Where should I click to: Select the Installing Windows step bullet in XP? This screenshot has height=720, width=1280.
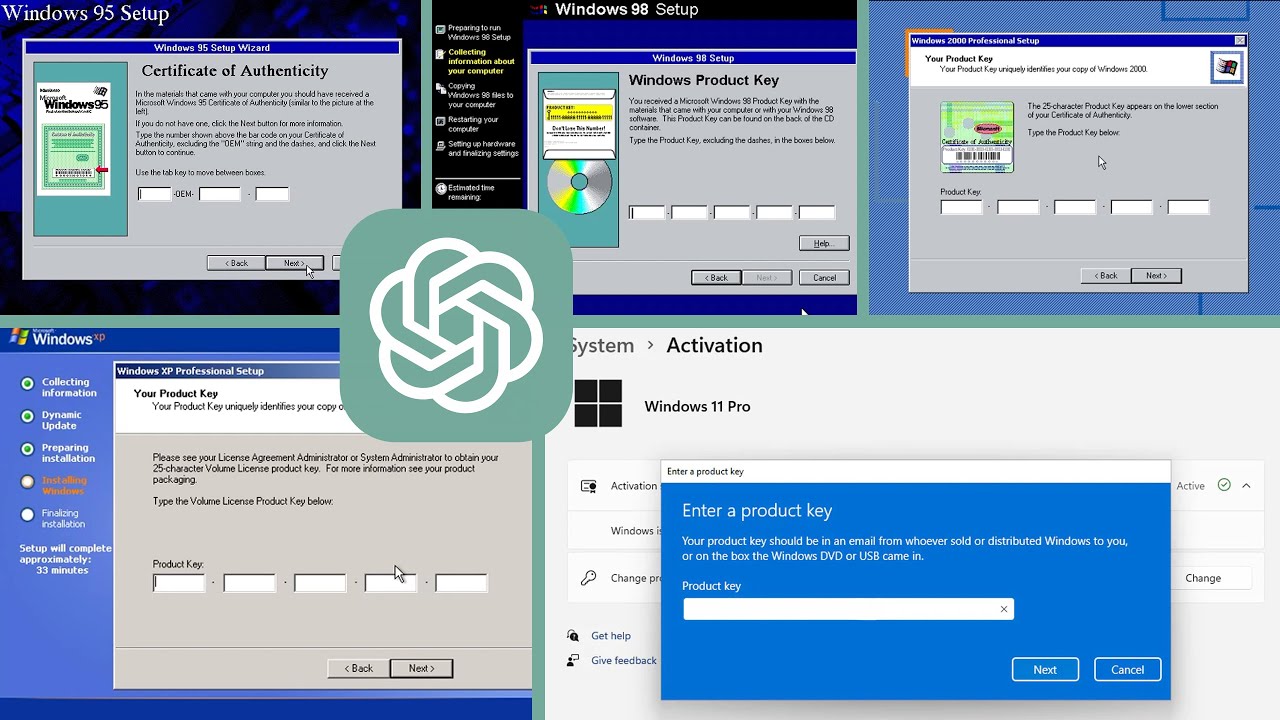27,481
